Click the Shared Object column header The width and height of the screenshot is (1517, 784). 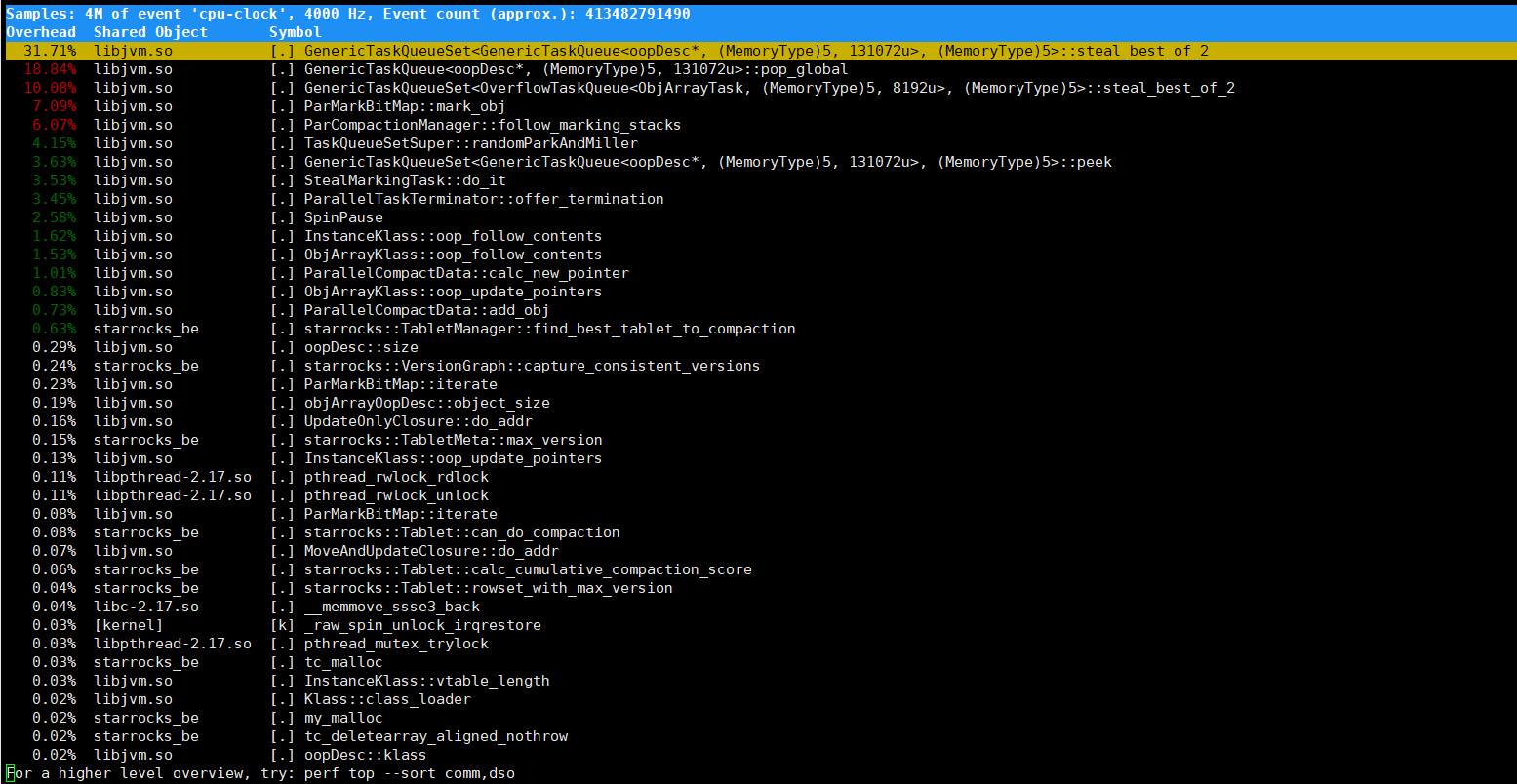coord(150,32)
